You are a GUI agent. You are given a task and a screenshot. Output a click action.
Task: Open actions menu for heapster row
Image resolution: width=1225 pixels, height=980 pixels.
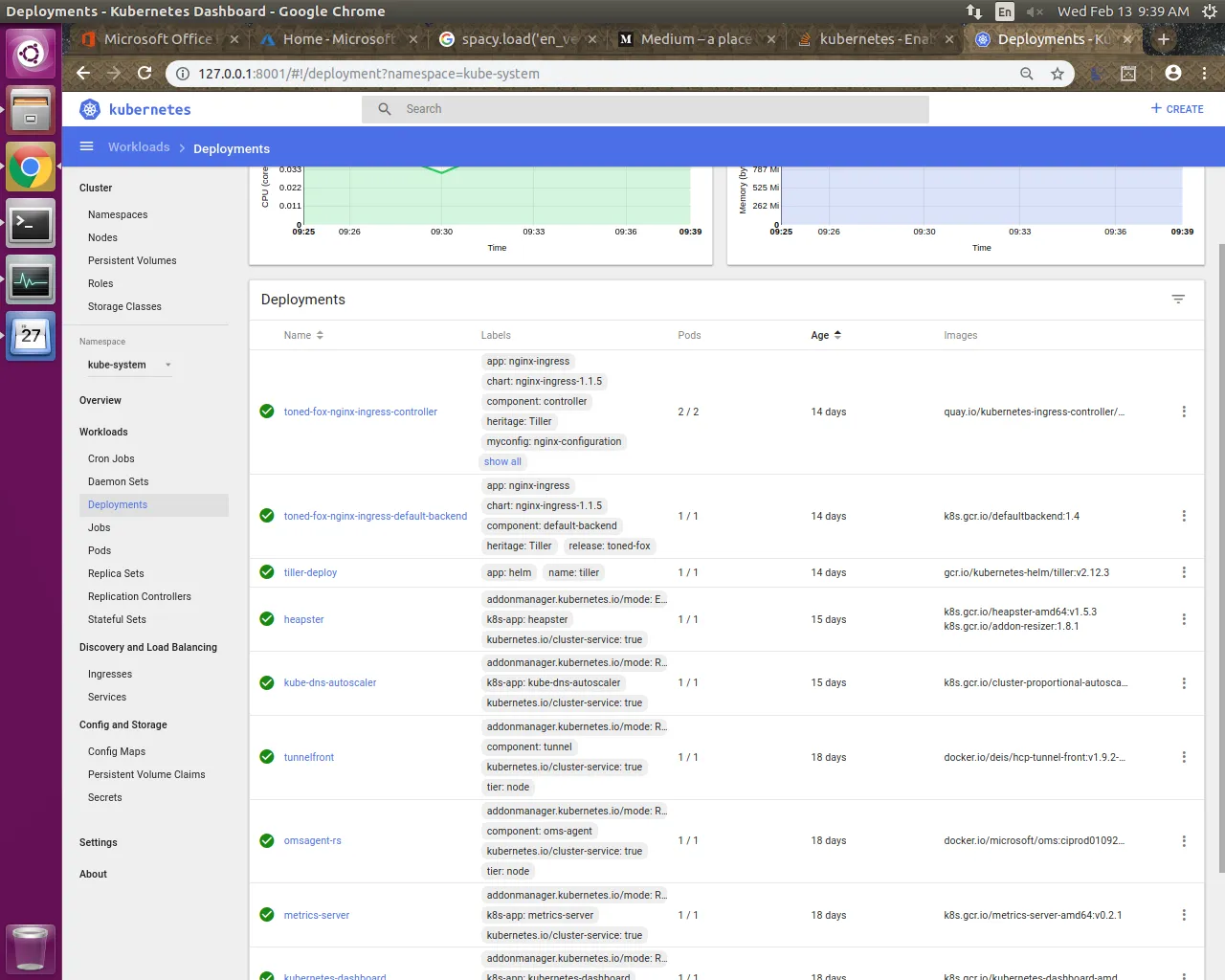click(x=1184, y=619)
